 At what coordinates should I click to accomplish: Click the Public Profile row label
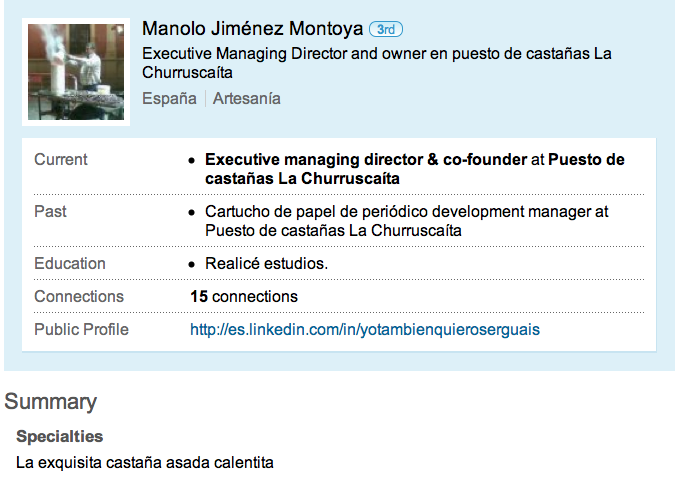(81, 329)
